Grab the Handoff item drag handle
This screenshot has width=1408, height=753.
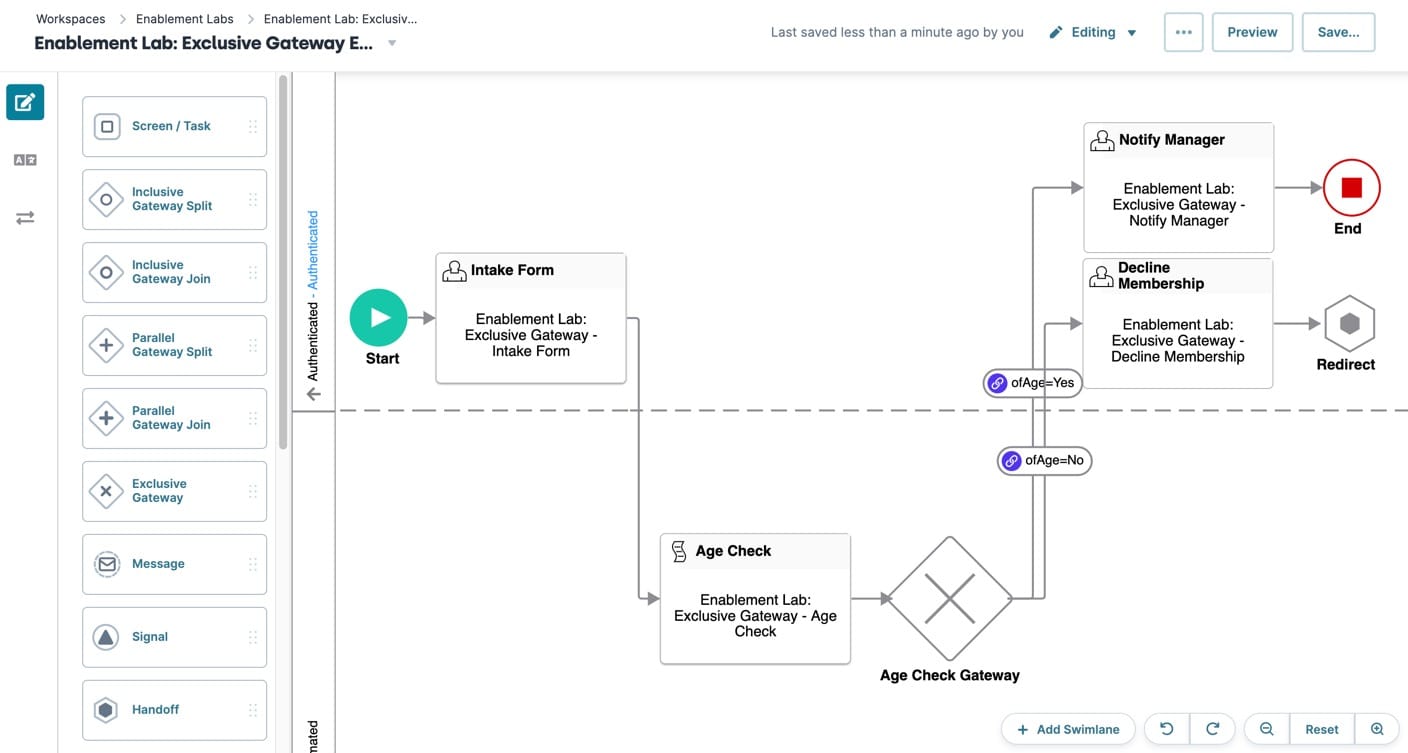pos(252,710)
